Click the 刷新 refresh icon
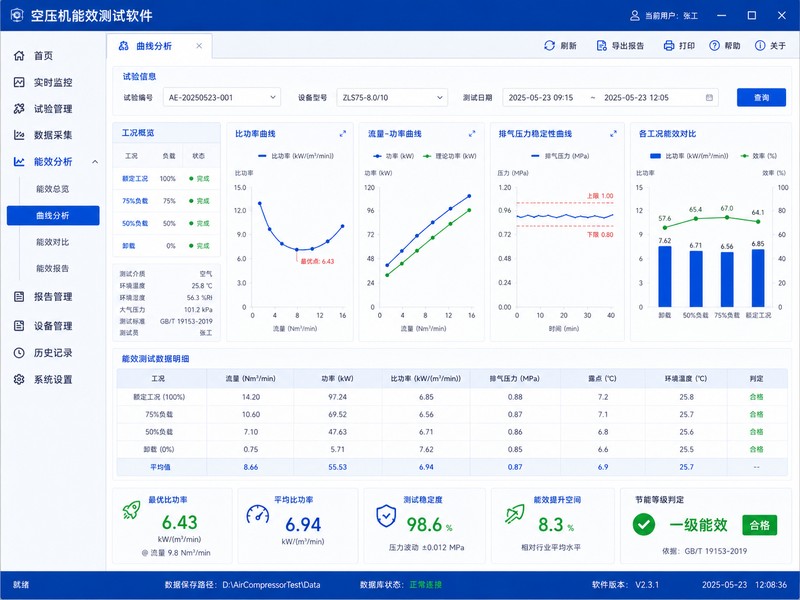The height and width of the screenshot is (600, 800). click(549, 45)
